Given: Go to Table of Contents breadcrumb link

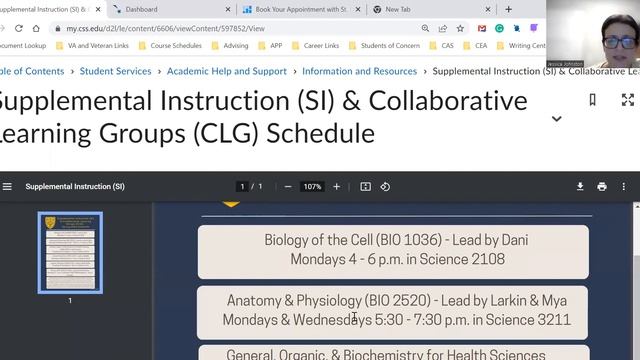Looking at the screenshot, I should (x=32, y=71).
